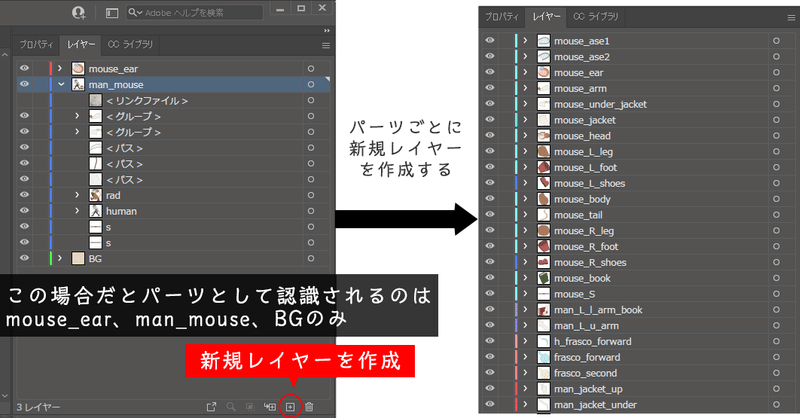This screenshot has width=800, height=418.
Task: Click the mouse_L_foot layer thumbnail
Action: [x=544, y=167]
